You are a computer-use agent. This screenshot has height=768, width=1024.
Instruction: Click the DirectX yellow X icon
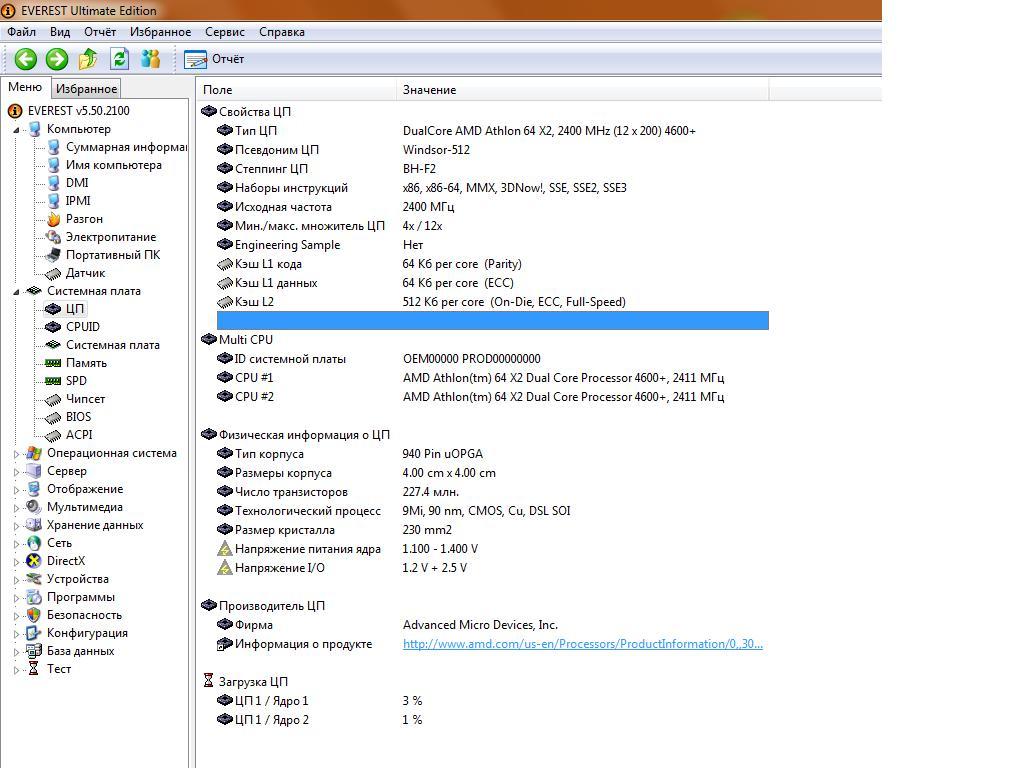click(34, 561)
